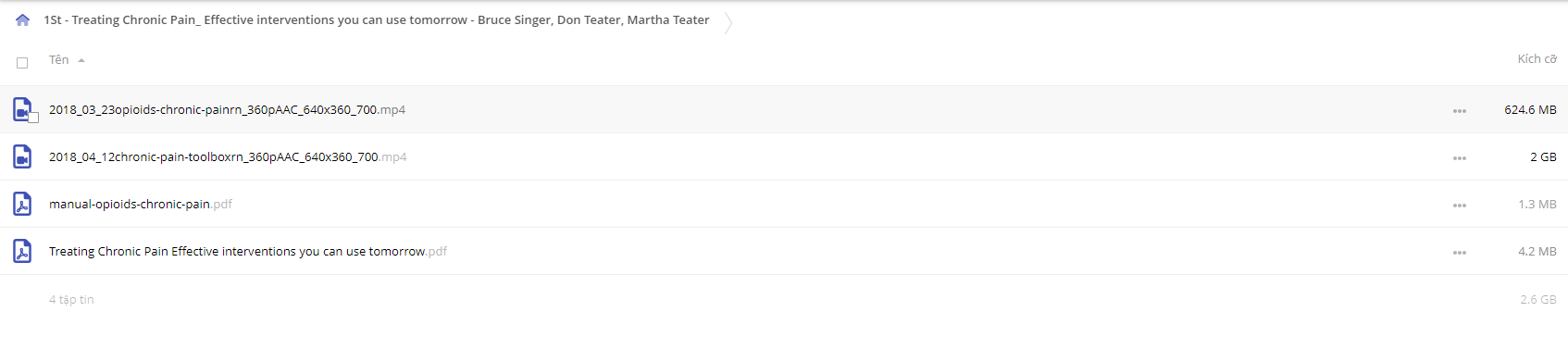Expand the breadcrumb chevron after folder name
The height and width of the screenshot is (337, 1568).
point(728,22)
